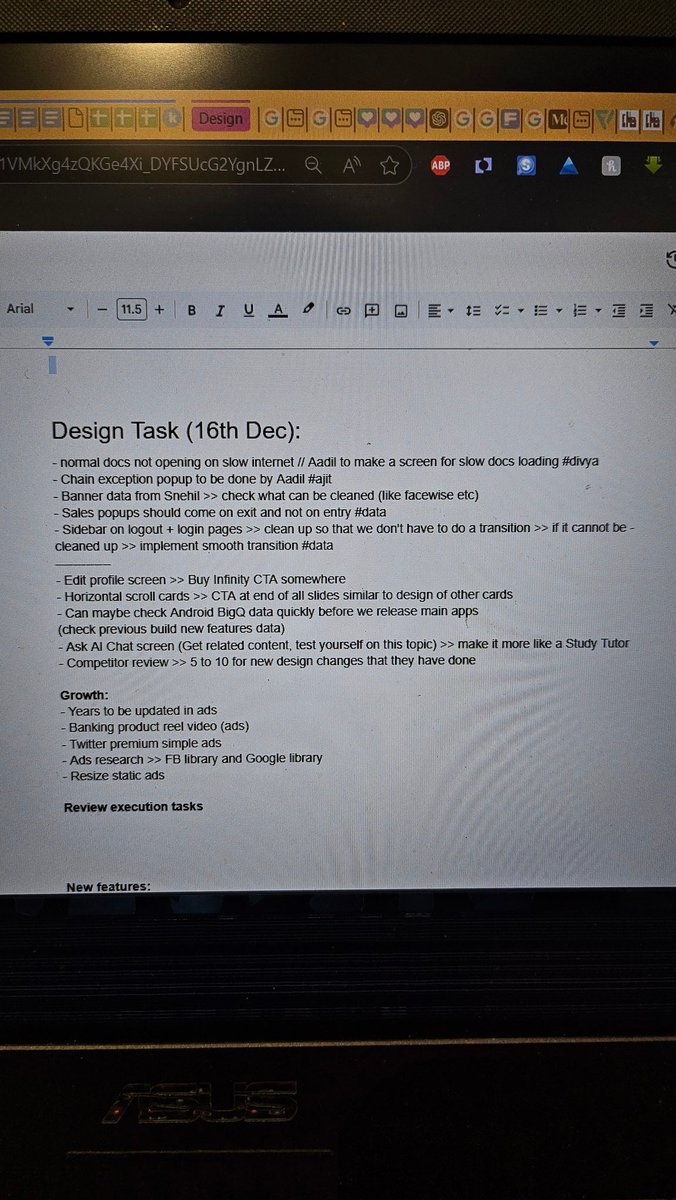
Task: Increase the paragraph indent
Action: (x=647, y=310)
